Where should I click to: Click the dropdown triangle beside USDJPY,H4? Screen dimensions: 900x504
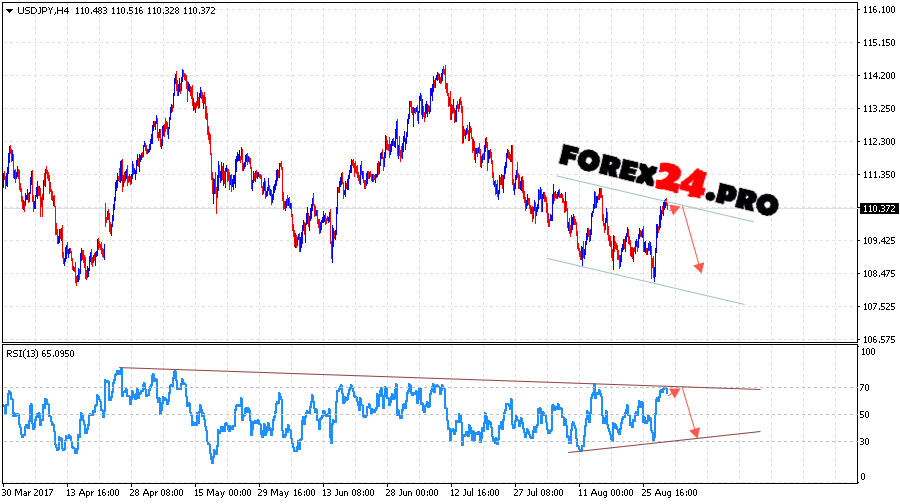pyautogui.click(x=9, y=10)
